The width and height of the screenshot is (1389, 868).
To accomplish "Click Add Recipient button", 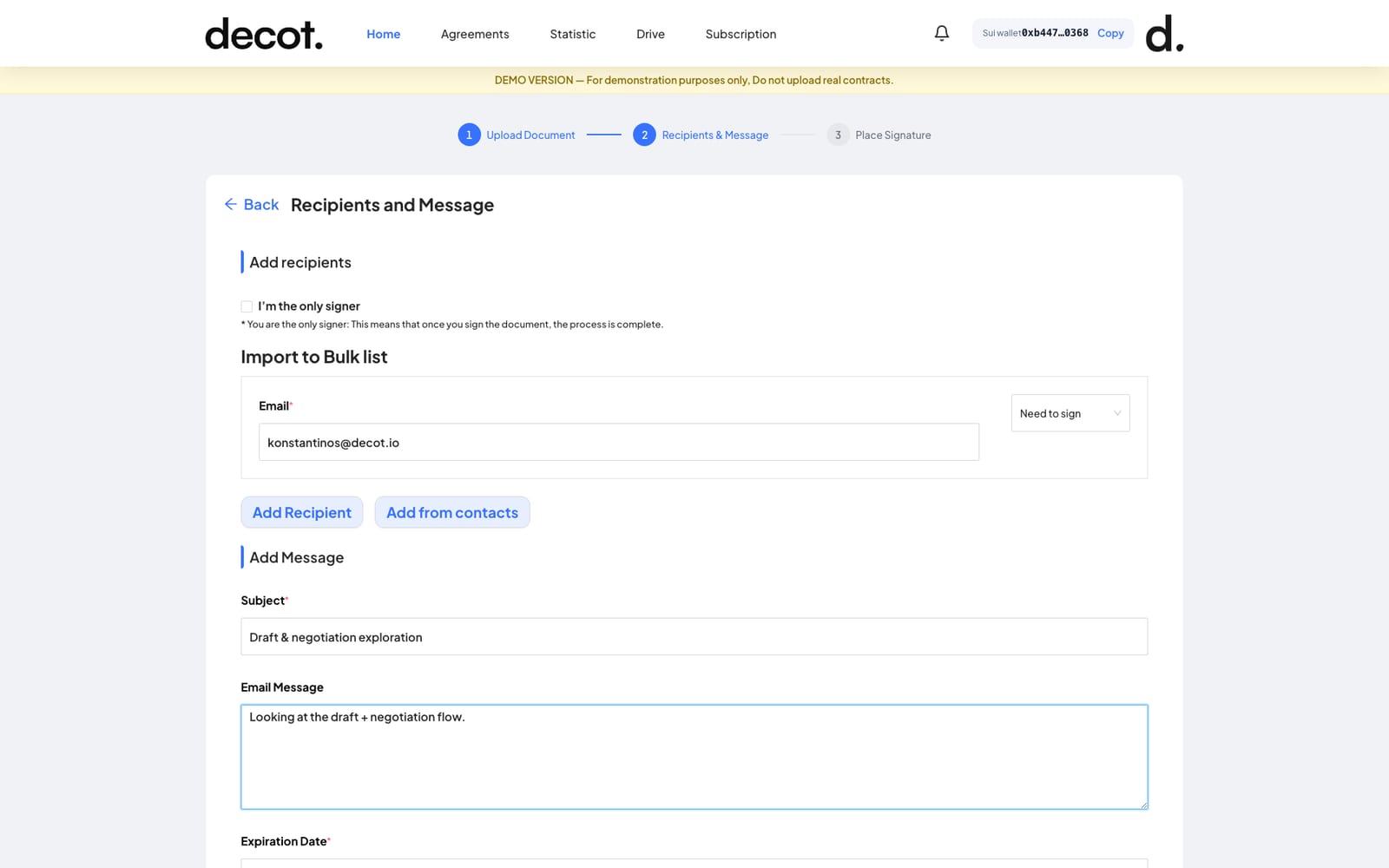I will pyautogui.click(x=302, y=512).
